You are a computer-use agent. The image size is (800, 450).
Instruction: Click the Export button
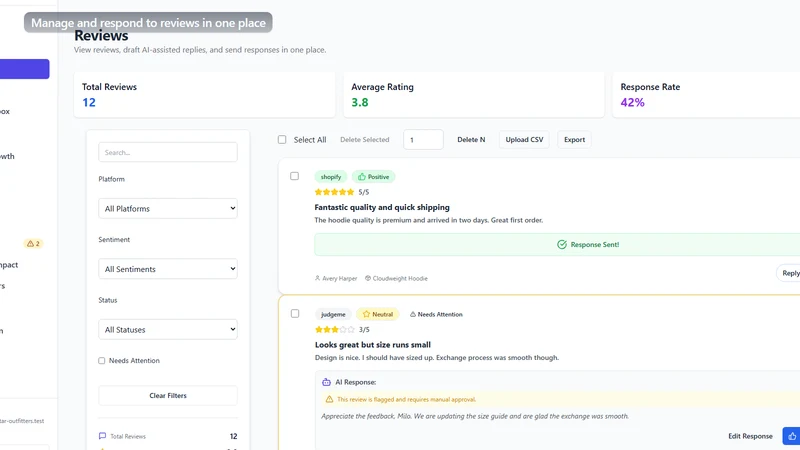pos(574,139)
